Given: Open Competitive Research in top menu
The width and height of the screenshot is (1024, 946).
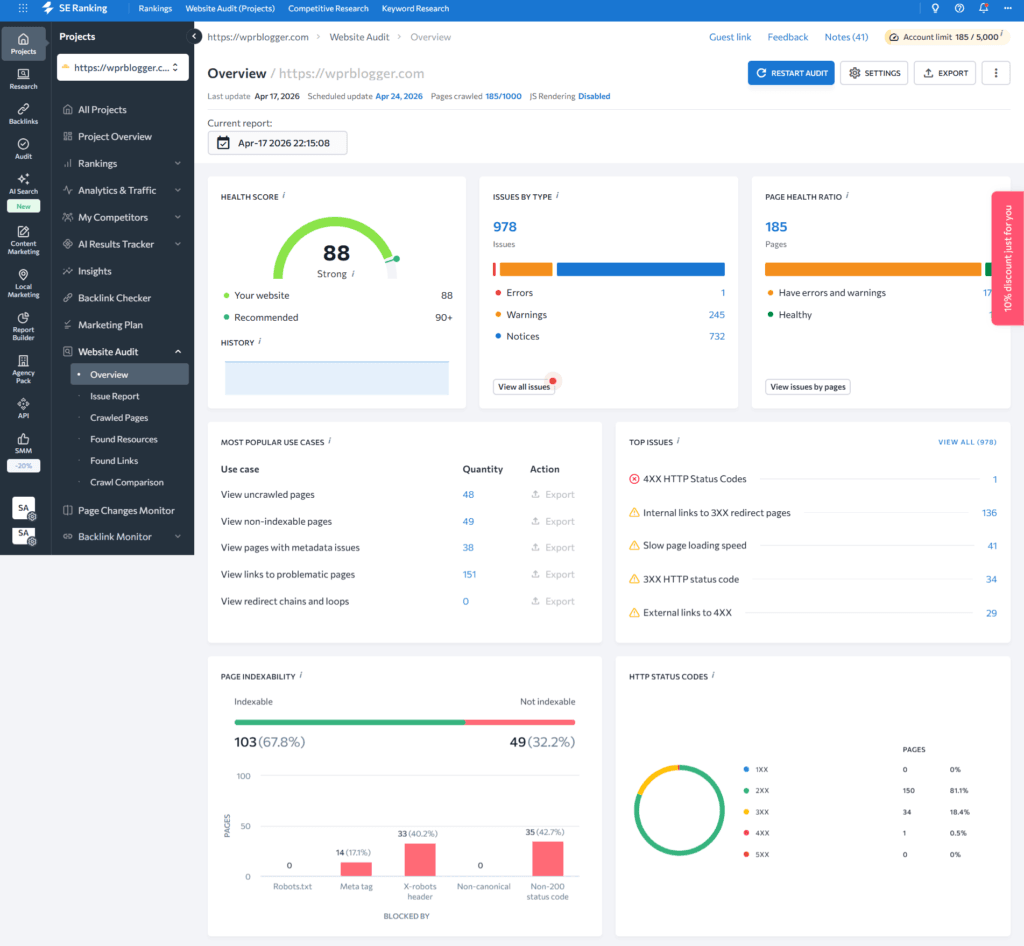Looking at the screenshot, I should 328,9.
